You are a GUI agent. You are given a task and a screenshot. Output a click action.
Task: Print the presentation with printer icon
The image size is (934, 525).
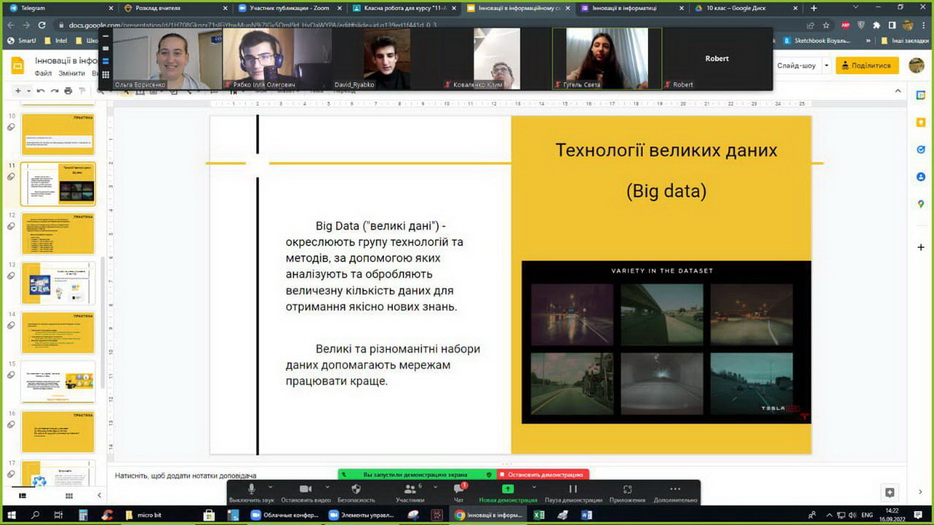(x=68, y=91)
